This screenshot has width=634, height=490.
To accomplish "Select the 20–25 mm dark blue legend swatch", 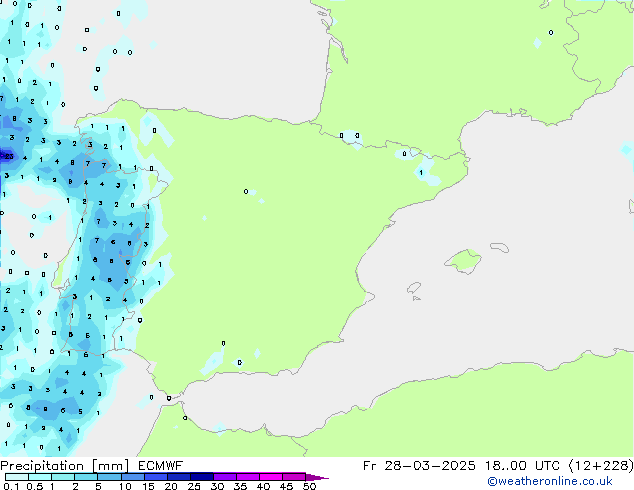I will pyautogui.click(x=178, y=477).
